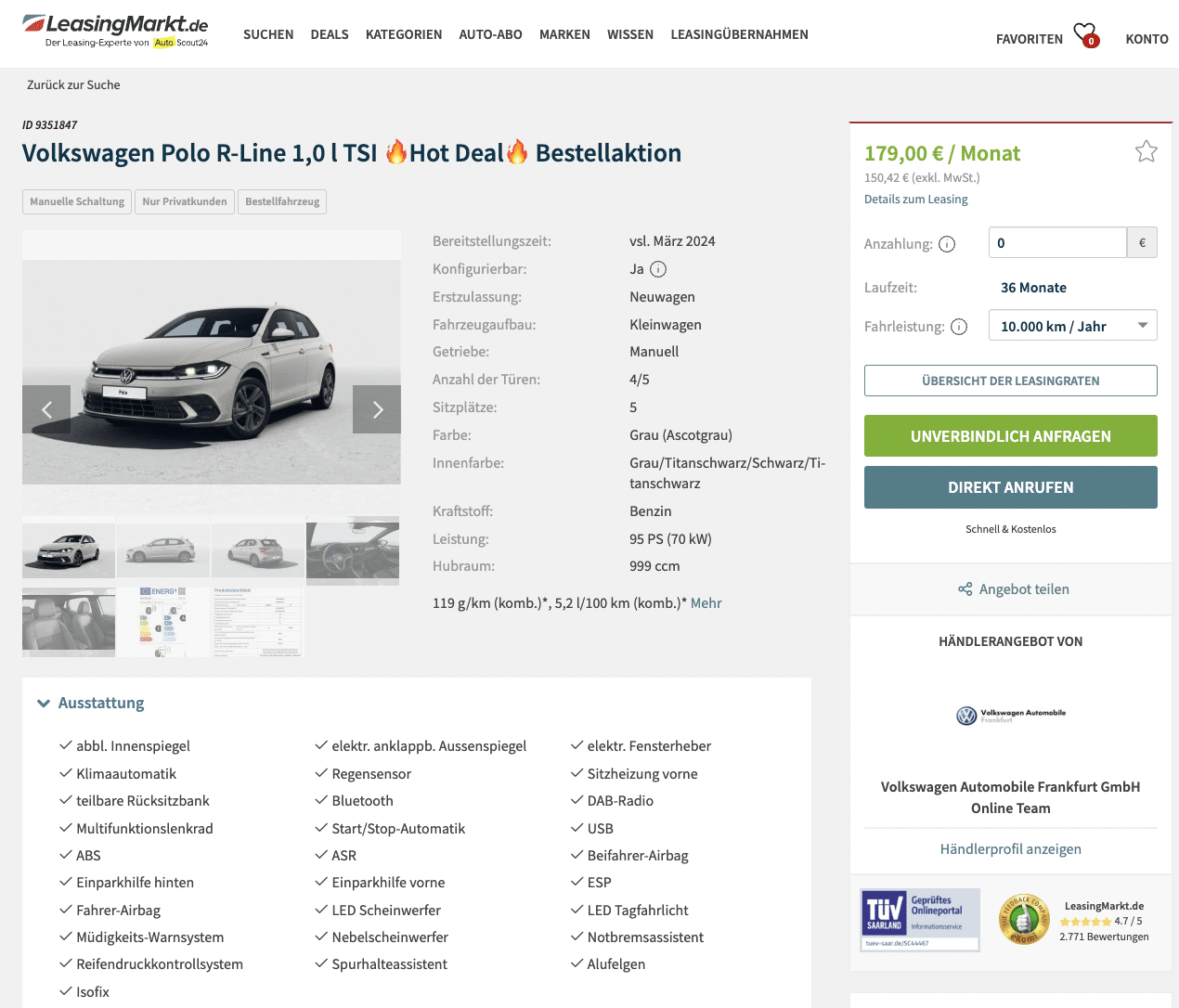Select the side profile car thumbnail

click(x=163, y=551)
